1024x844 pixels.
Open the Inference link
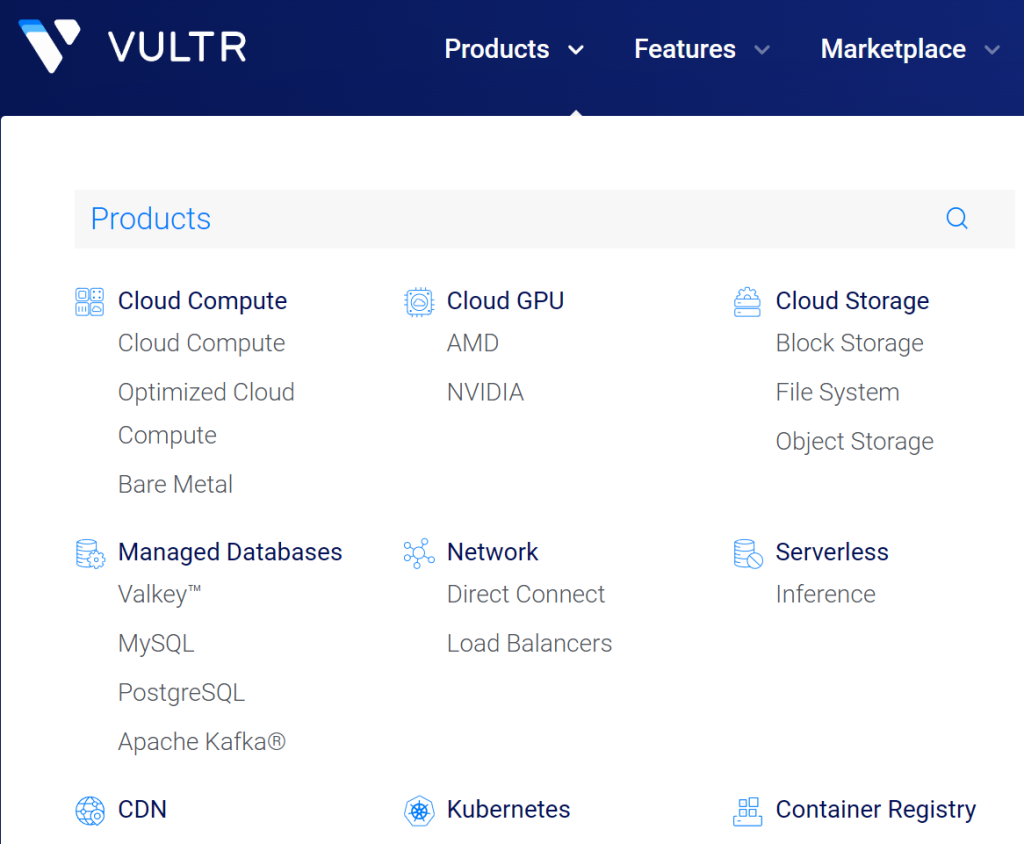825,594
